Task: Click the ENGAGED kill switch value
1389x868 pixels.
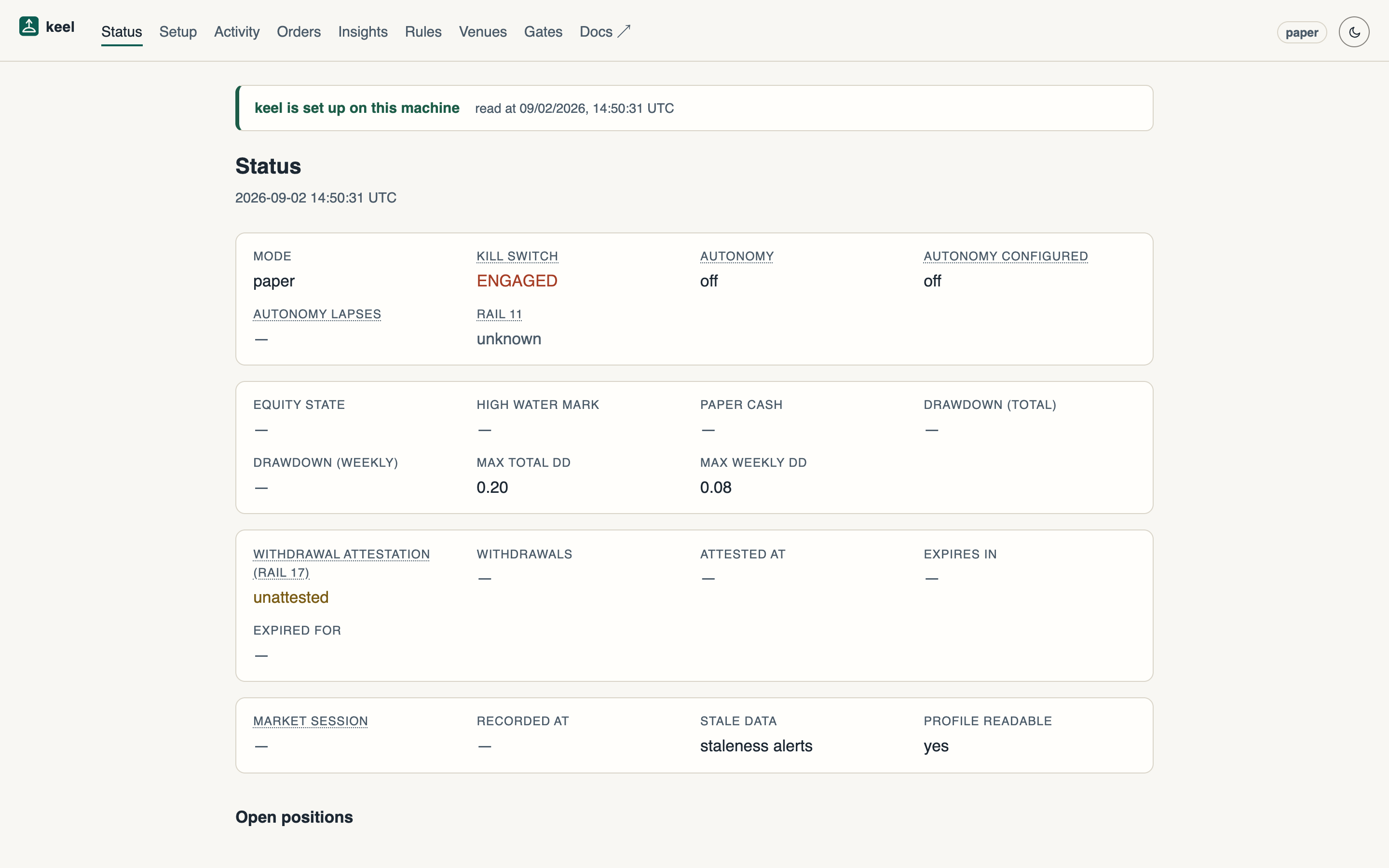Action: pyautogui.click(x=517, y=281)
